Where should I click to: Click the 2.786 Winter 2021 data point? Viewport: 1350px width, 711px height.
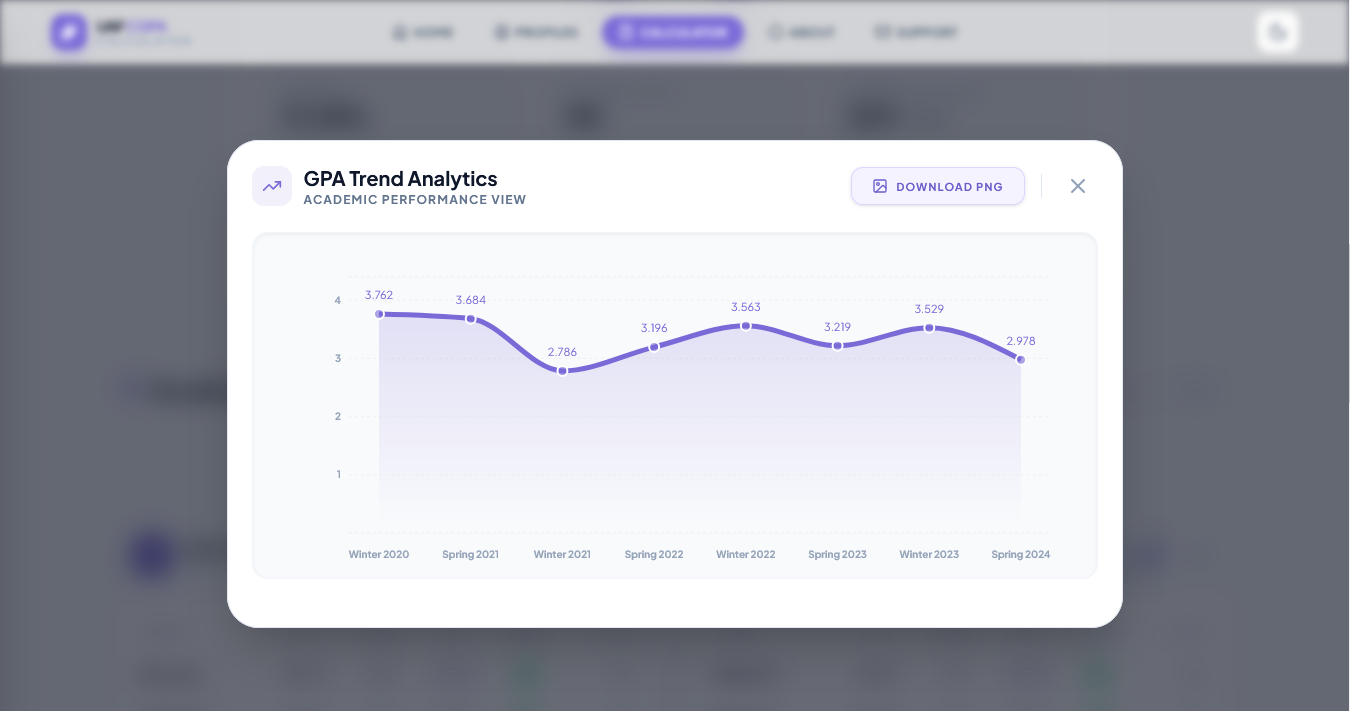tap(562, 370)
